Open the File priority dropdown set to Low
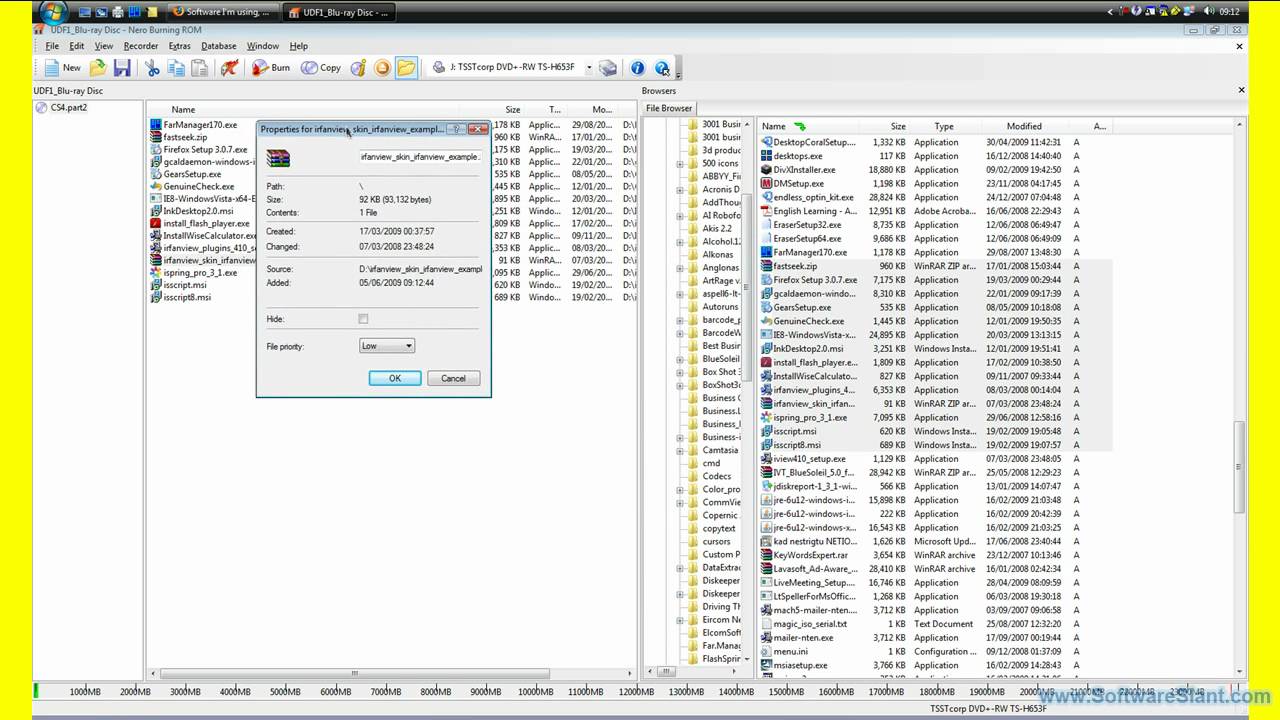This screenshot has width=1280, height=720. [386, 346]
